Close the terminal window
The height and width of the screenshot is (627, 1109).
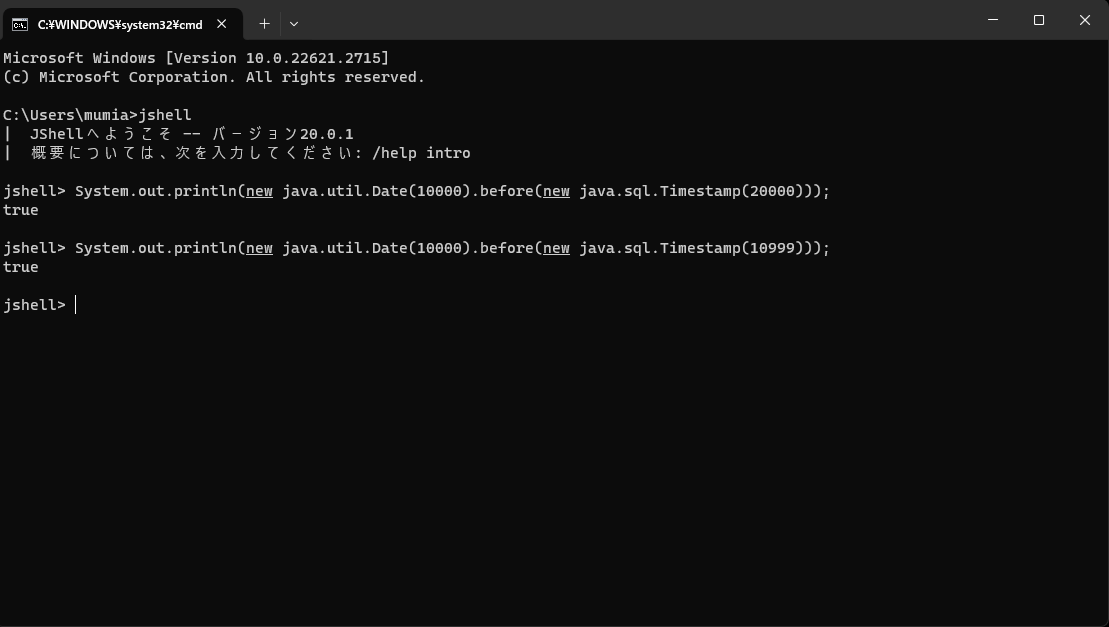click(1084, 20)
